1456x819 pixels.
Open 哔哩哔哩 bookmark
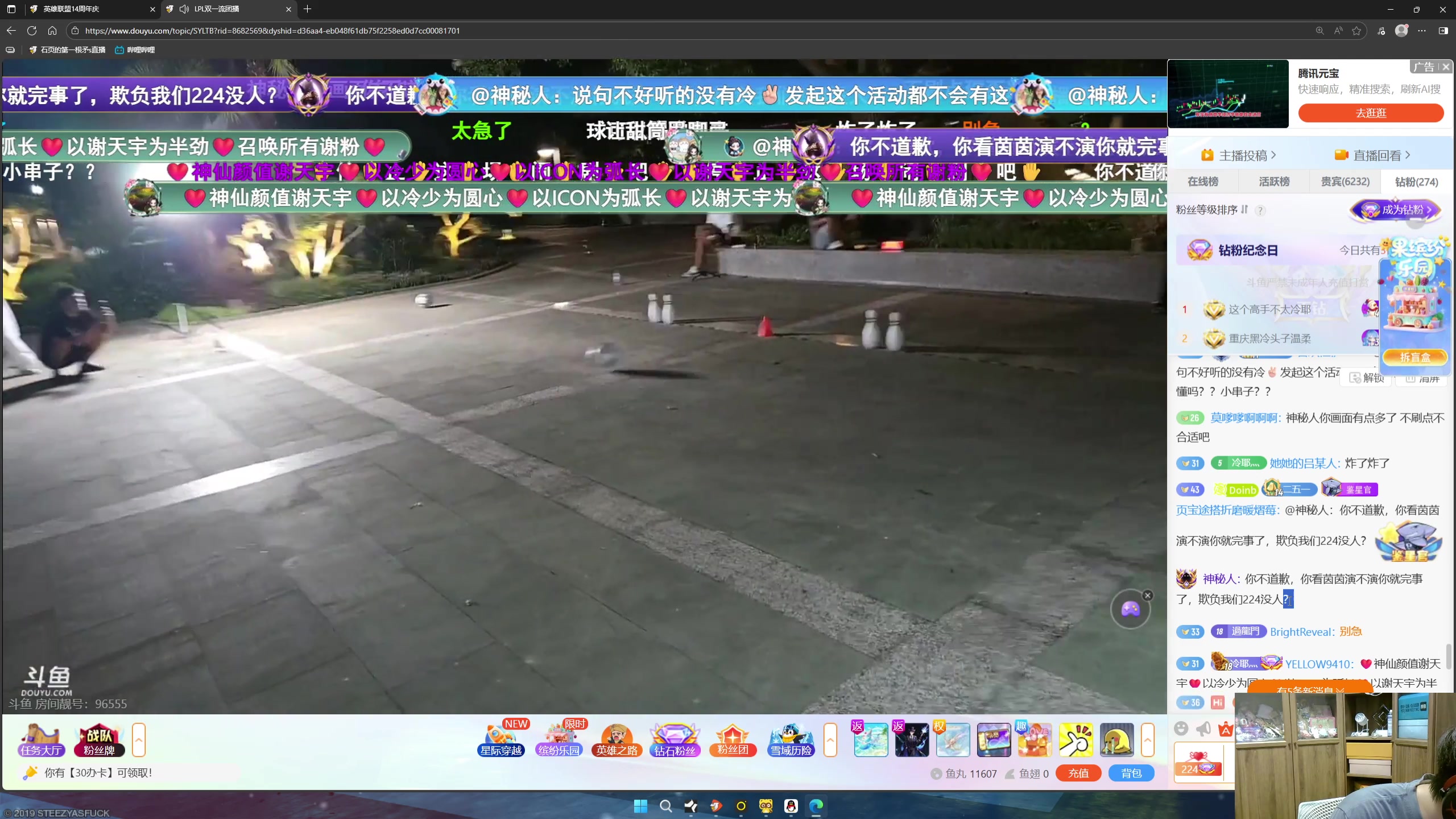click(135, 50)
